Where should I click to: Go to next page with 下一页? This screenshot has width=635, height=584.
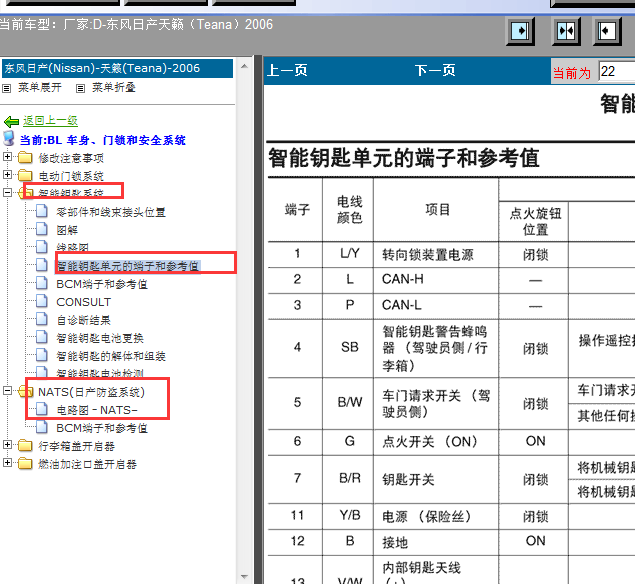(x=435, y=70)
